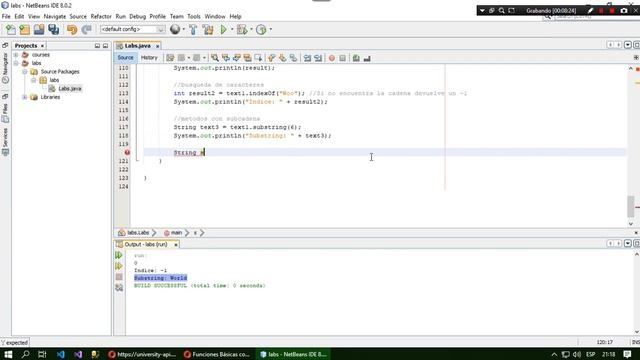The height and width of the screenshot is (360, 640).
Task: Run the project with green play button
Action: (223, 29)
